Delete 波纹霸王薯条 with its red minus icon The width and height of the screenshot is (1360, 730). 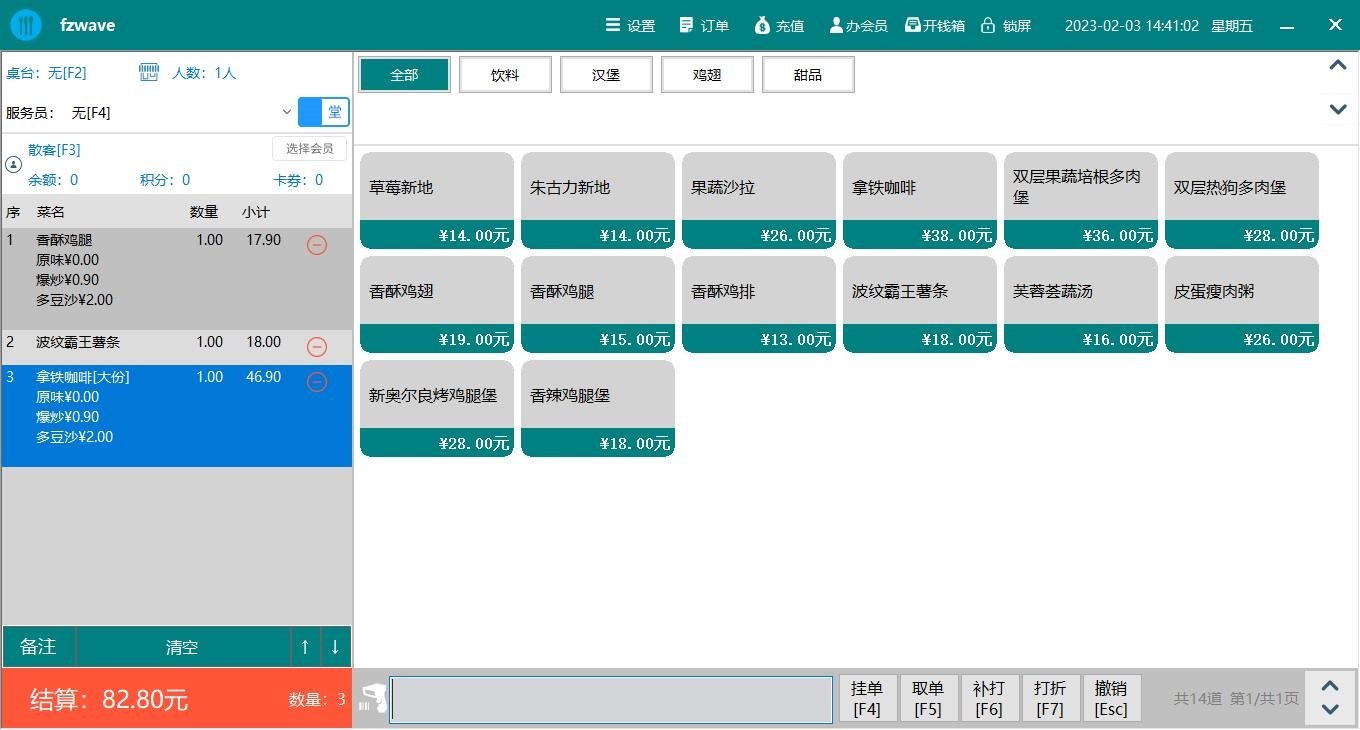[x=317, y=346]
